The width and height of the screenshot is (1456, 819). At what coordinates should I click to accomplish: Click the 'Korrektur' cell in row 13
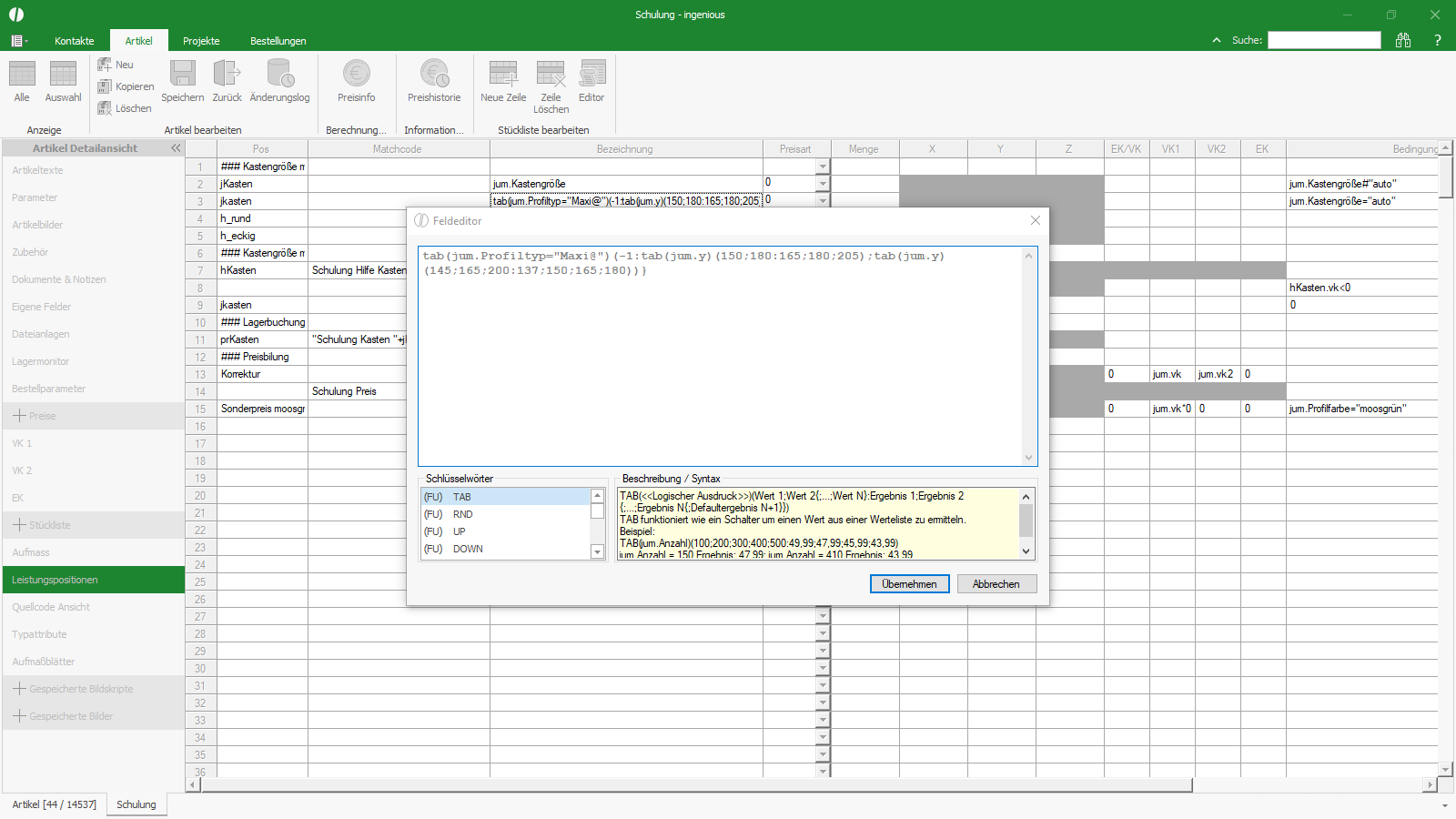262,374
